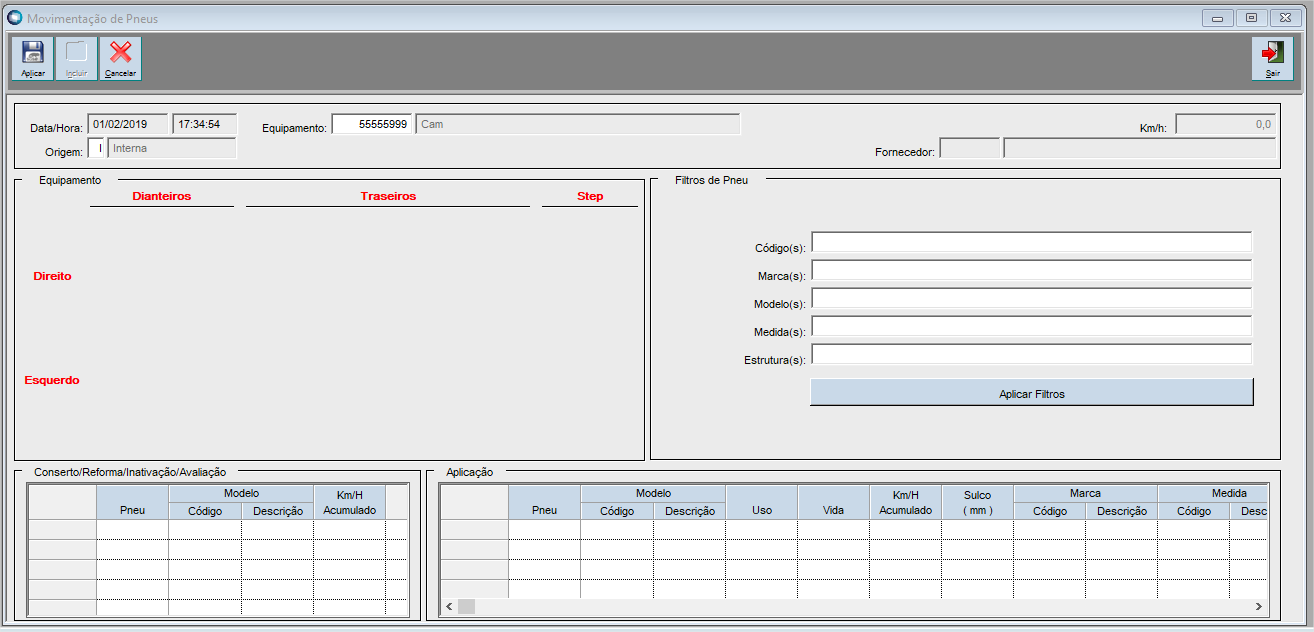1314x632 pixels.
Task: Click left arrow of Aplicação scrollbar
Action: pyautogui.click(x=449, y=606)
